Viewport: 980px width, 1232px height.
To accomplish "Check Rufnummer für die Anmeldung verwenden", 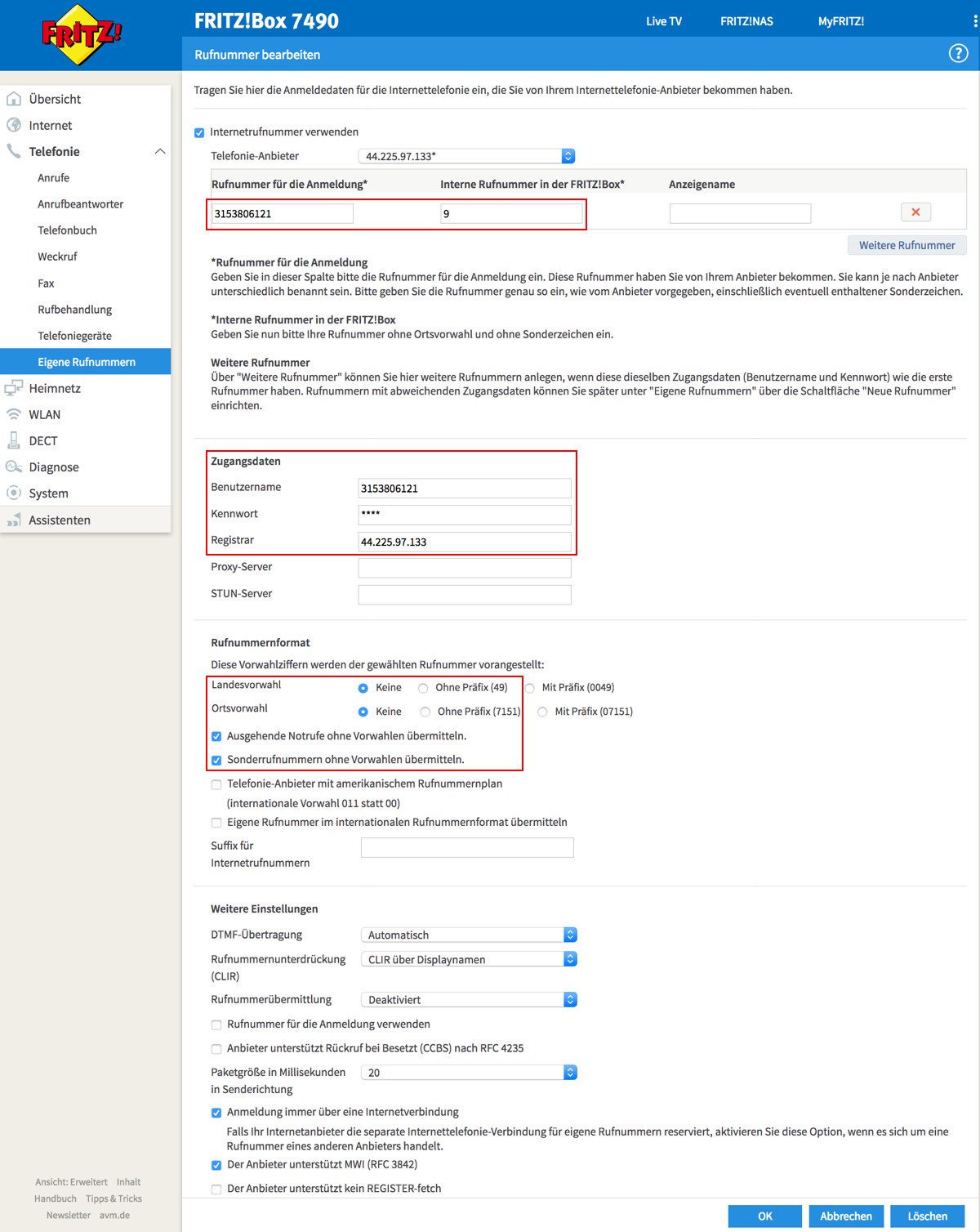I will (x=216, y=1024).
